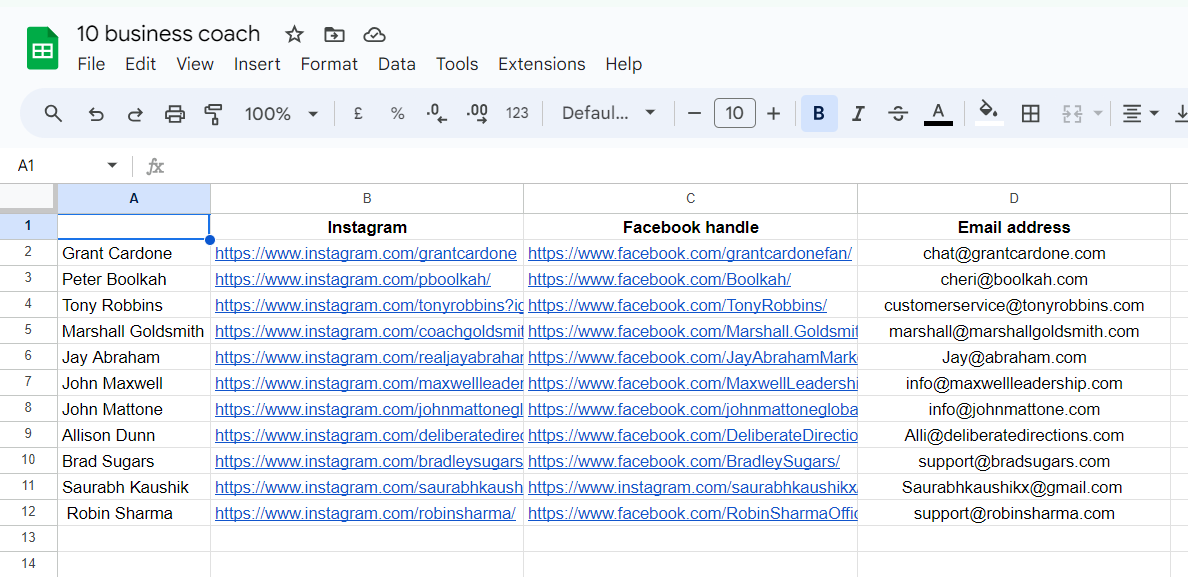
Task: Open the Google Sheets home icon
Action: tap(42, 48)
